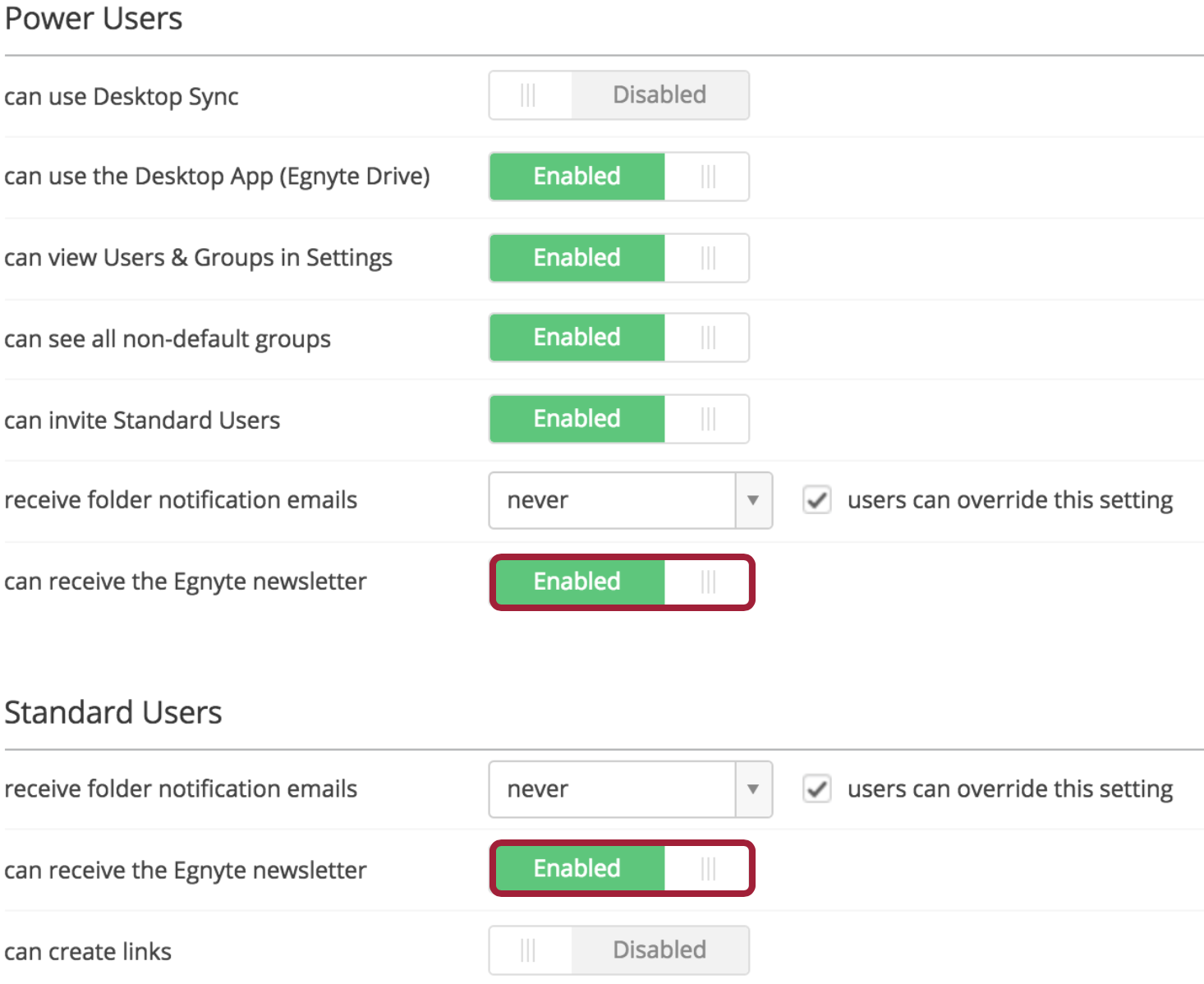Click Standard Users 'receive folder notification emails' label

181,789
